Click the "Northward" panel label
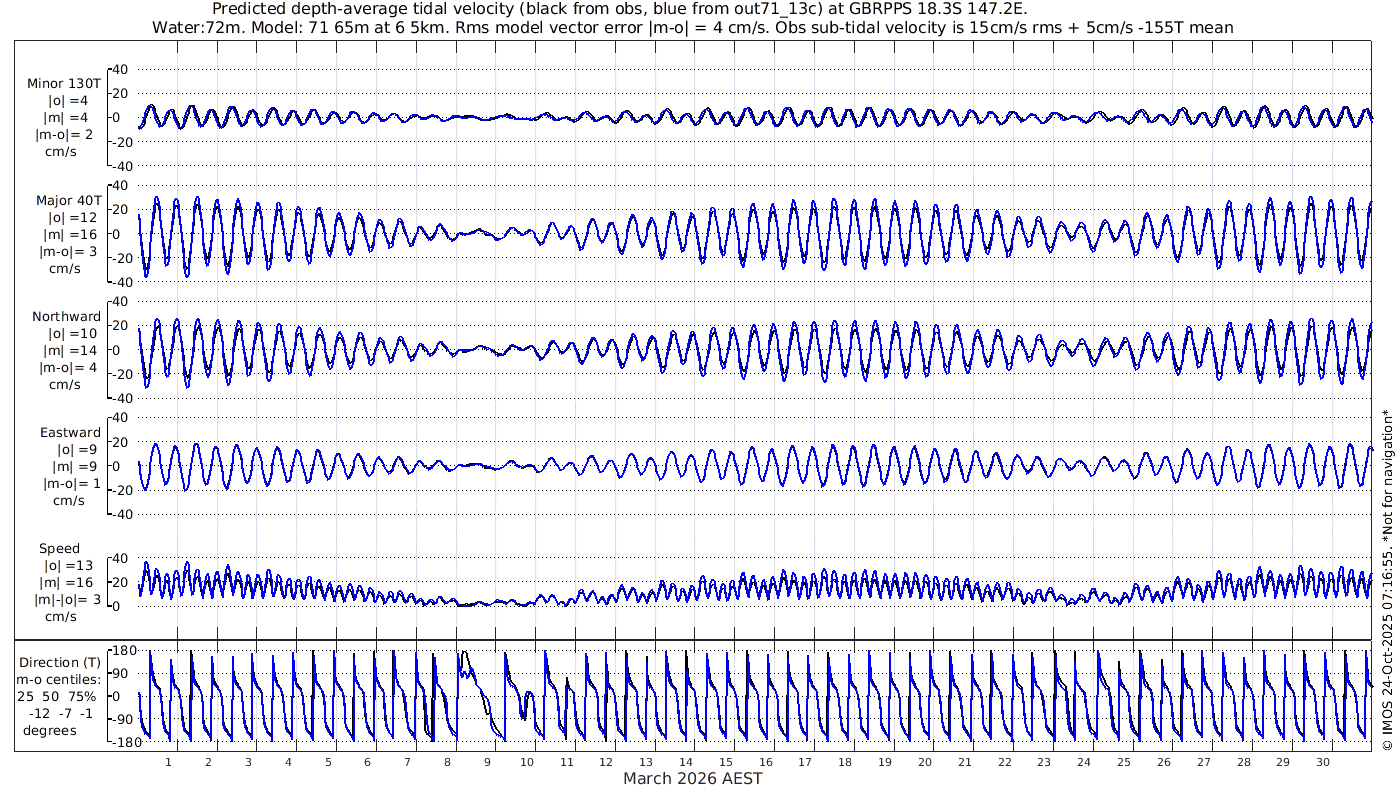The height and width of the screenshot is (800, 1400). click(x=66, y=317)
